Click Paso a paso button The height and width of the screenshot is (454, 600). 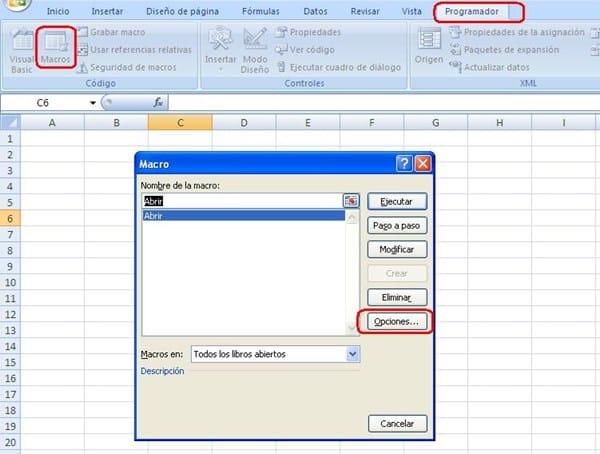397,226
